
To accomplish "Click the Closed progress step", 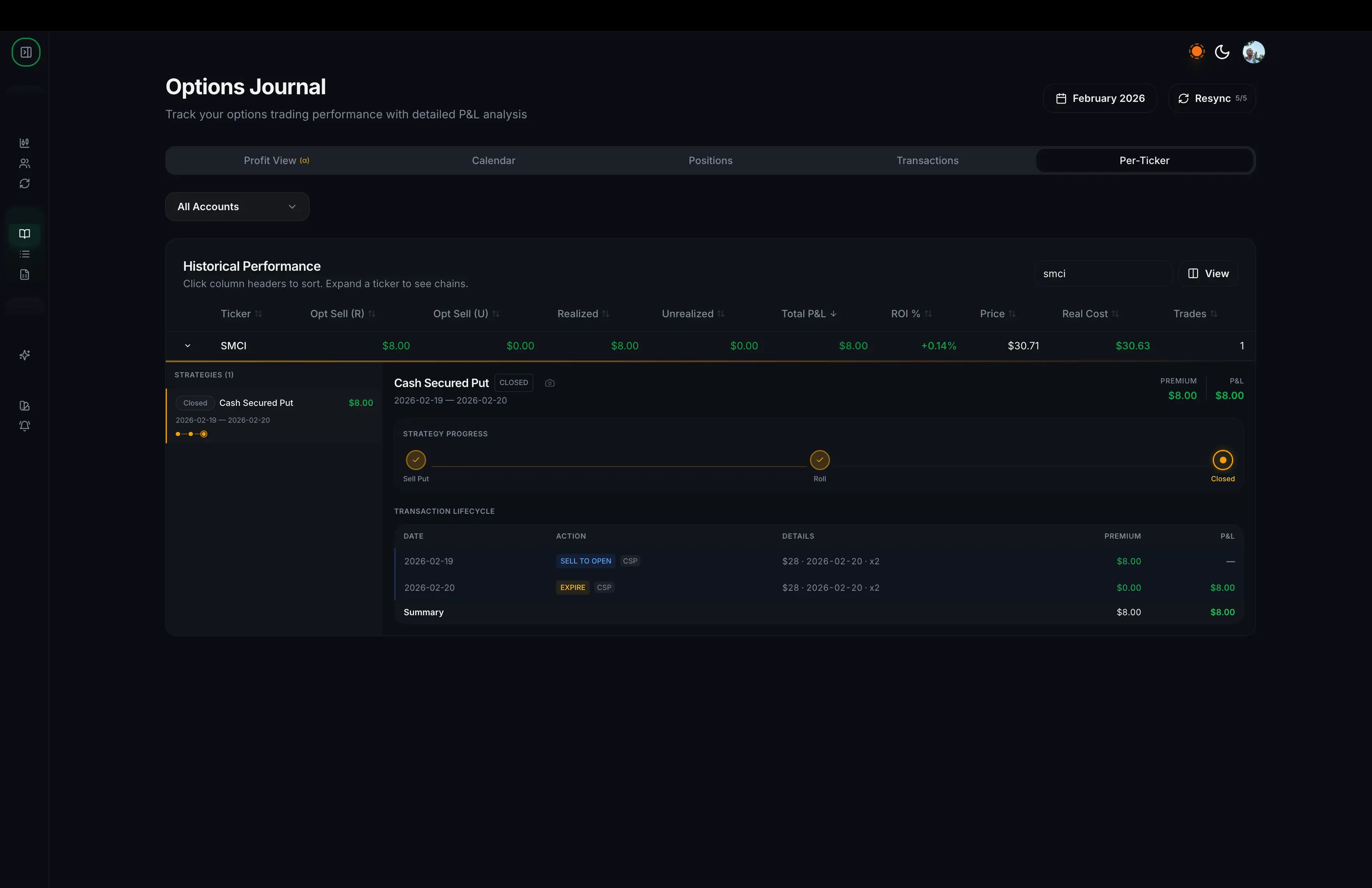I will (1223, 460).
